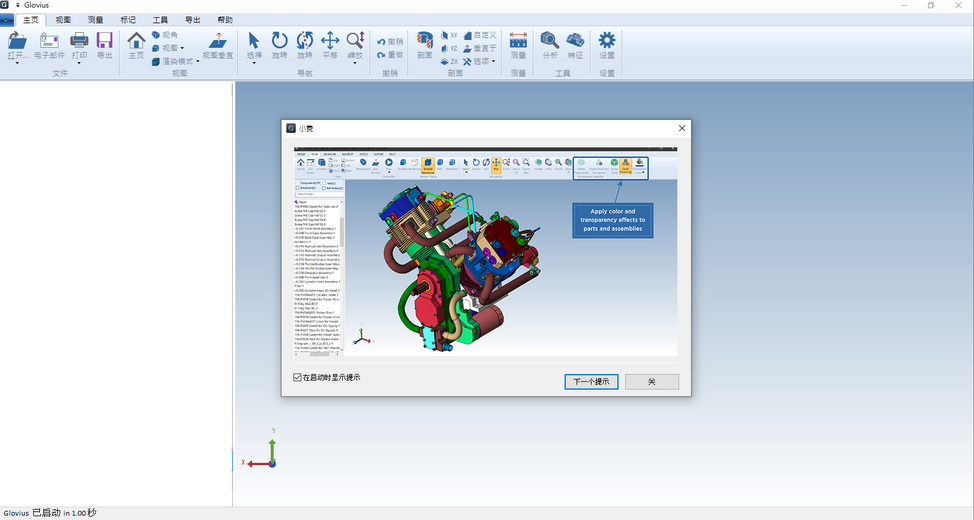Activate the 平移 pan tool

coord(329,41)
